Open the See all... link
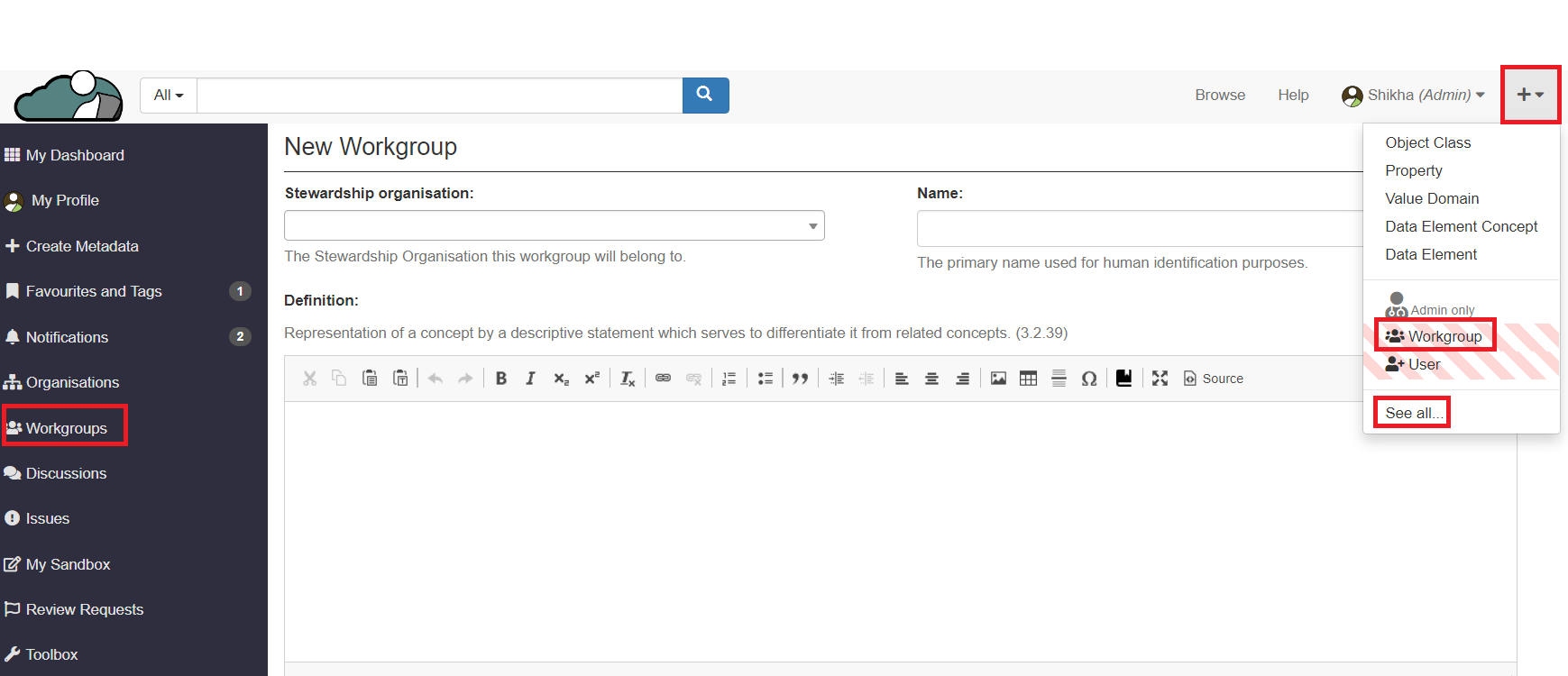 point(1413,413)
